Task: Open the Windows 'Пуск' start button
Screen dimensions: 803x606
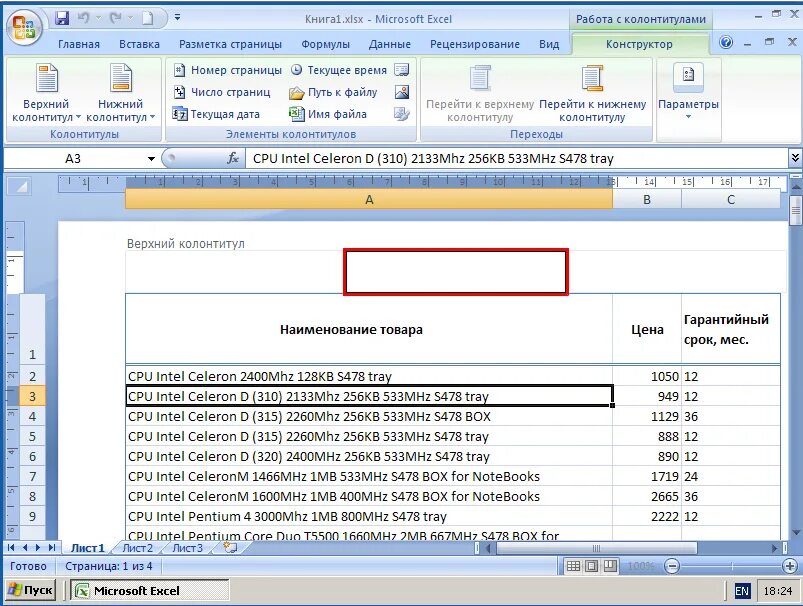Action: coord(30,591)
